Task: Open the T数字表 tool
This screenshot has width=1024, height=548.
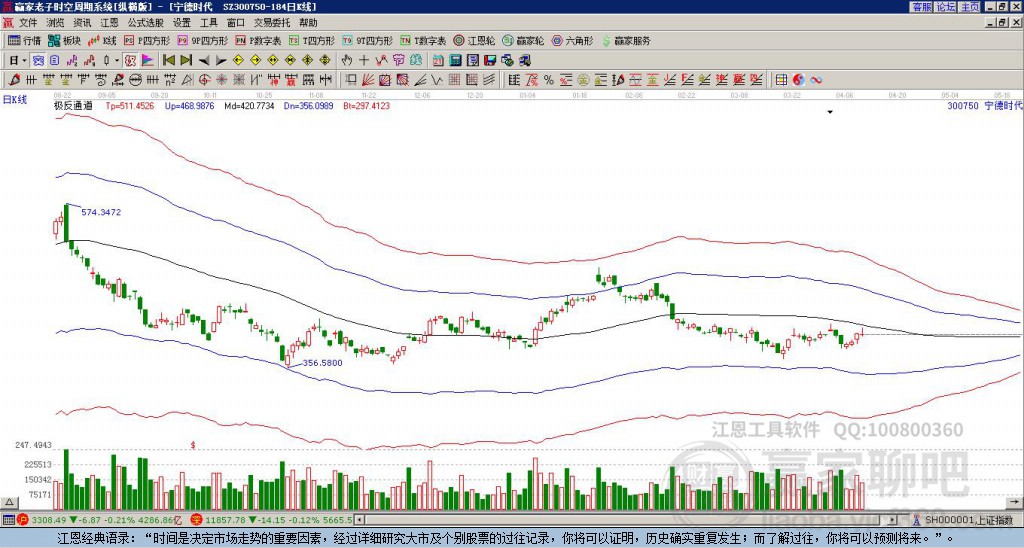Action: tap(423, 40)
